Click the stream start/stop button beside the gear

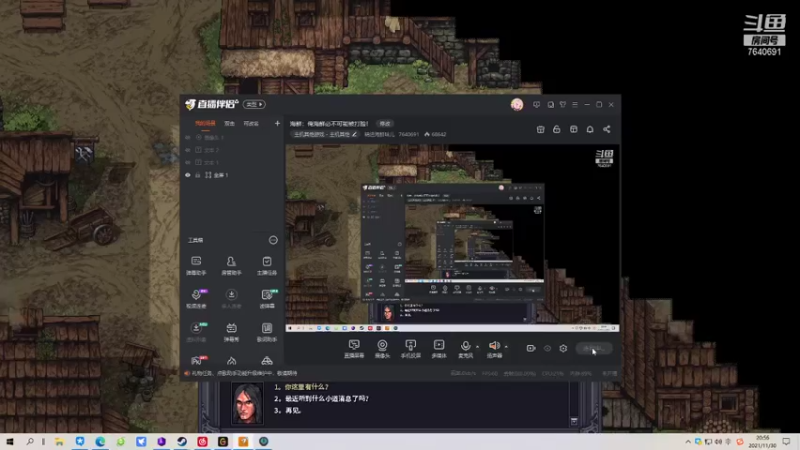pos(594,348)
